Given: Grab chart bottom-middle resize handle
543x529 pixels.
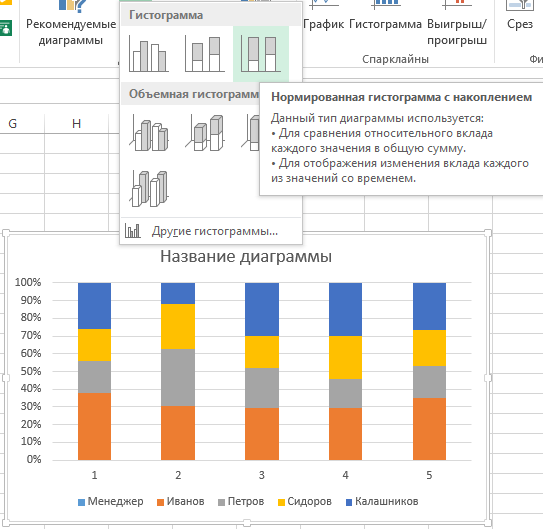Looking at the screenshot, I should point(247,522).
